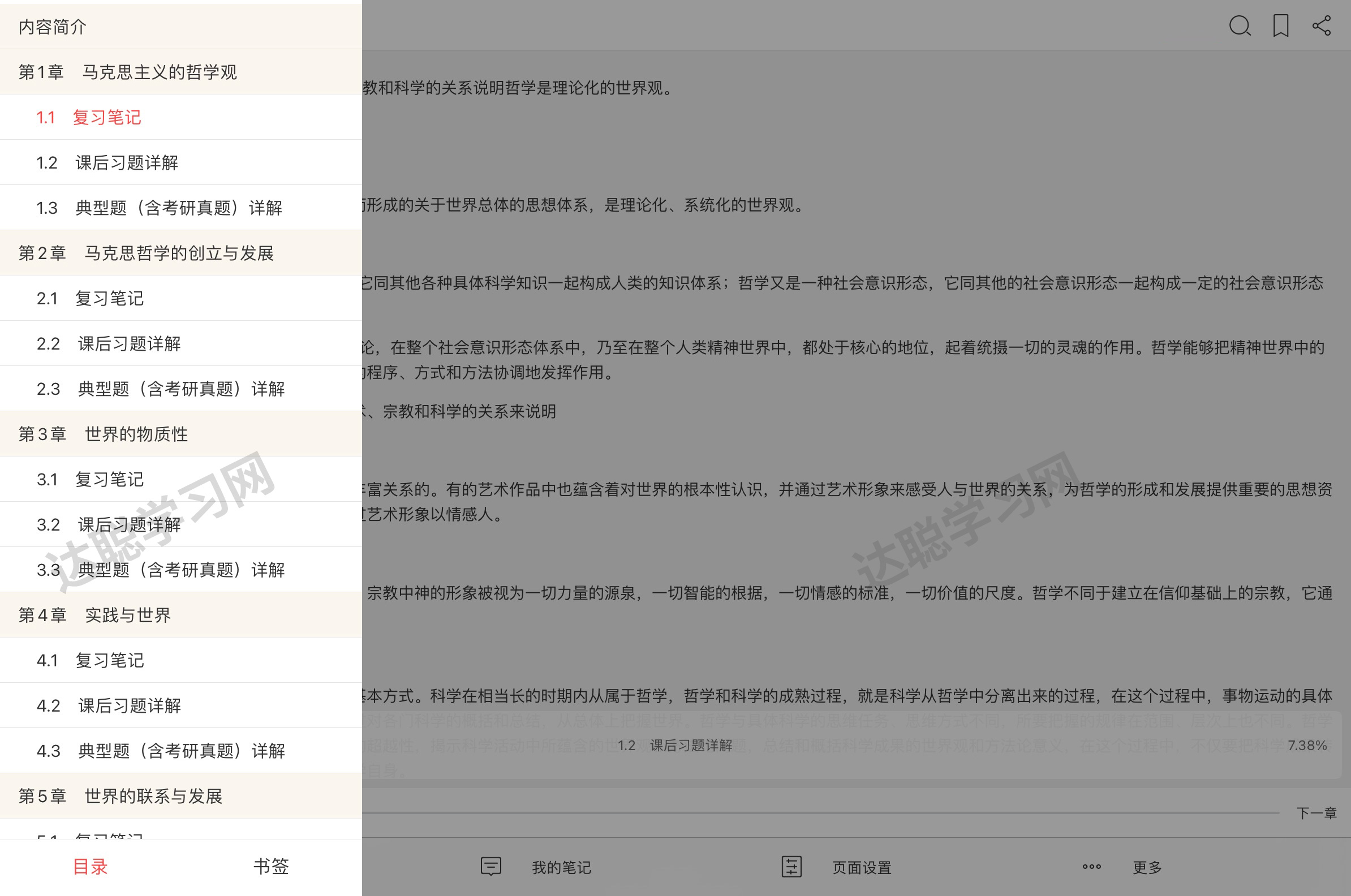Open 更多 options in bottom bar
The width and height of the screenshot is (1351, 896).
pos(1147,867)
